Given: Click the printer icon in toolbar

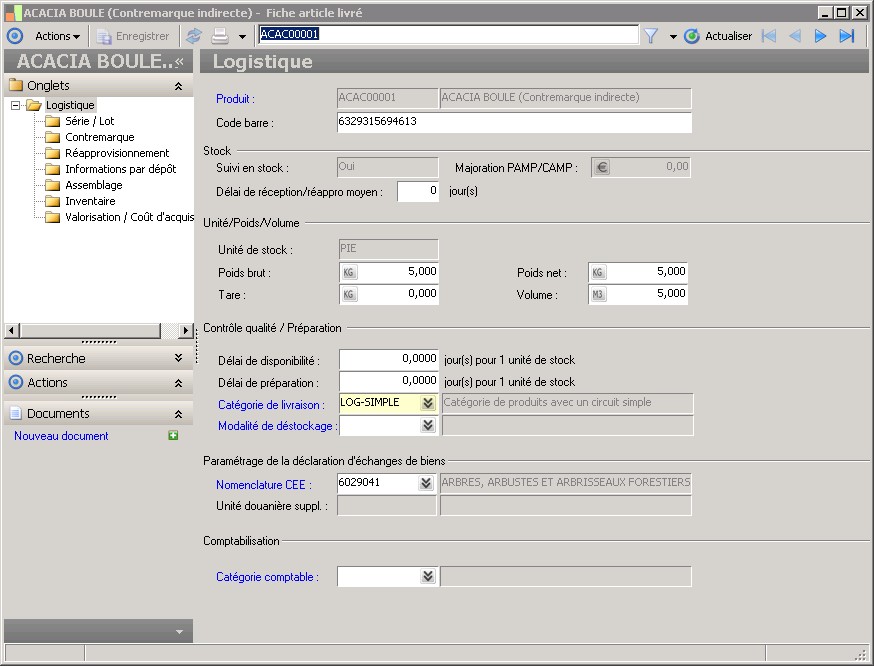Looking at the screenshot, I should [219, 36].
